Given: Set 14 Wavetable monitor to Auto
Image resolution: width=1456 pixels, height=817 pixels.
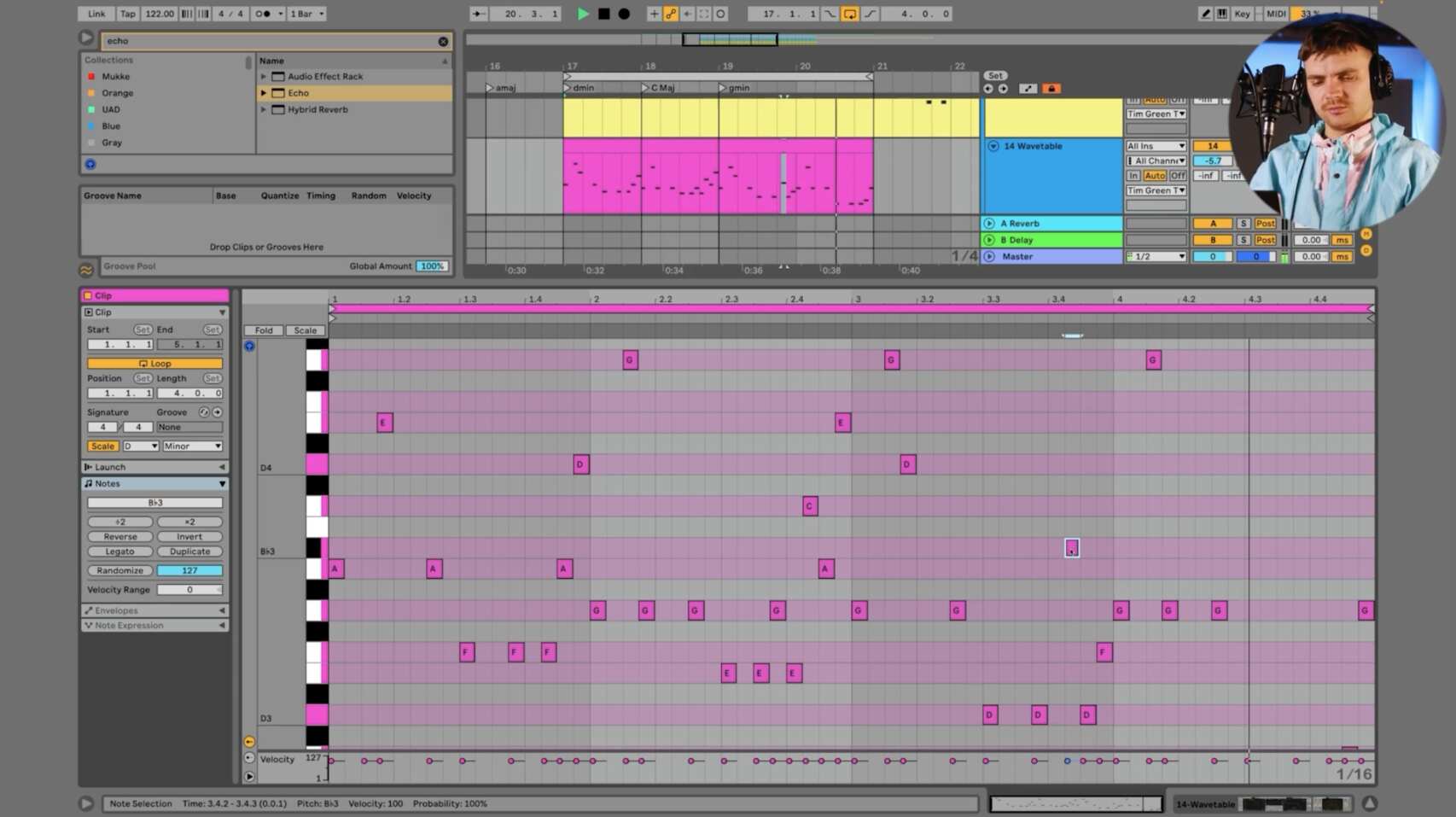Looking at the screenshot, I should click(x=1155, y=176).
